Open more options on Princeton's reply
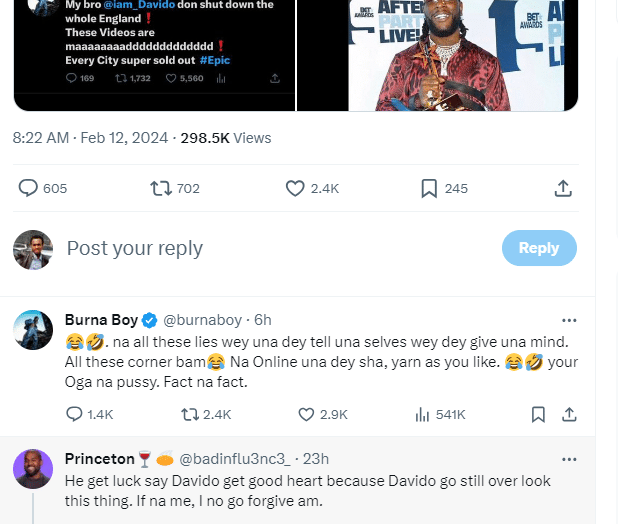The image size is (618, 524). click(569, 459)
